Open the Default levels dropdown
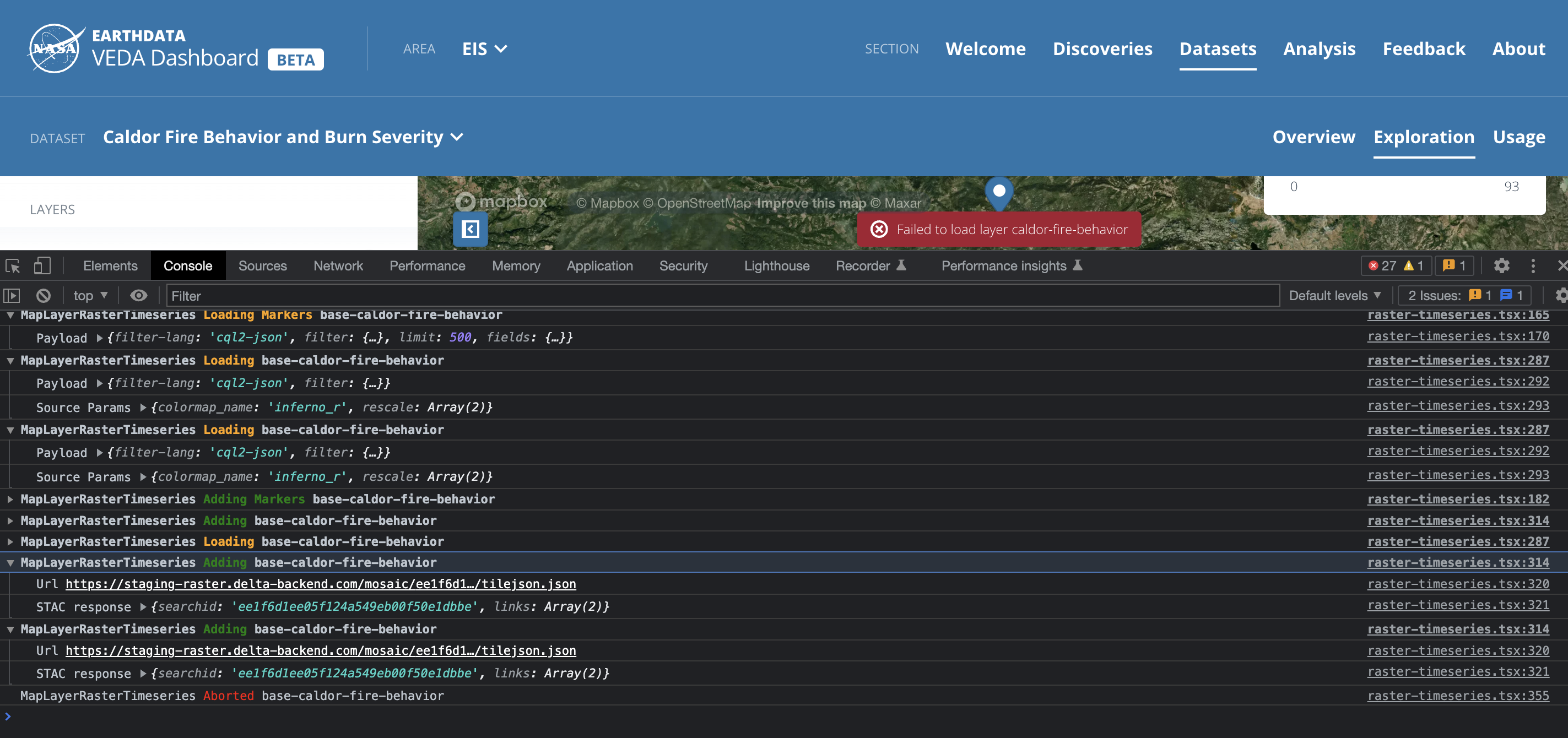Screen dimensions: 1568x738 point(1335,295)
